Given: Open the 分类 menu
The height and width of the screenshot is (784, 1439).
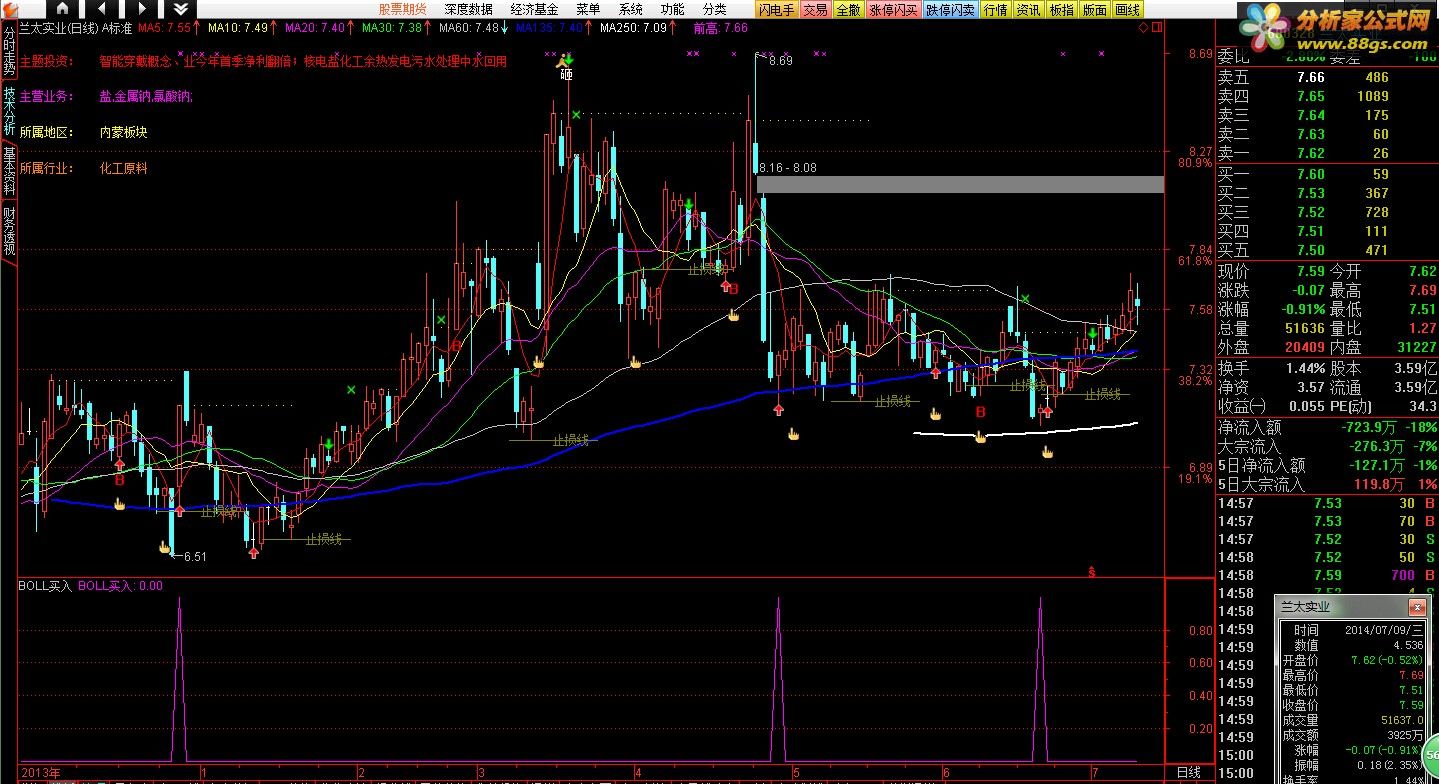Looking at the screenshot, I should tap(715, 9).
